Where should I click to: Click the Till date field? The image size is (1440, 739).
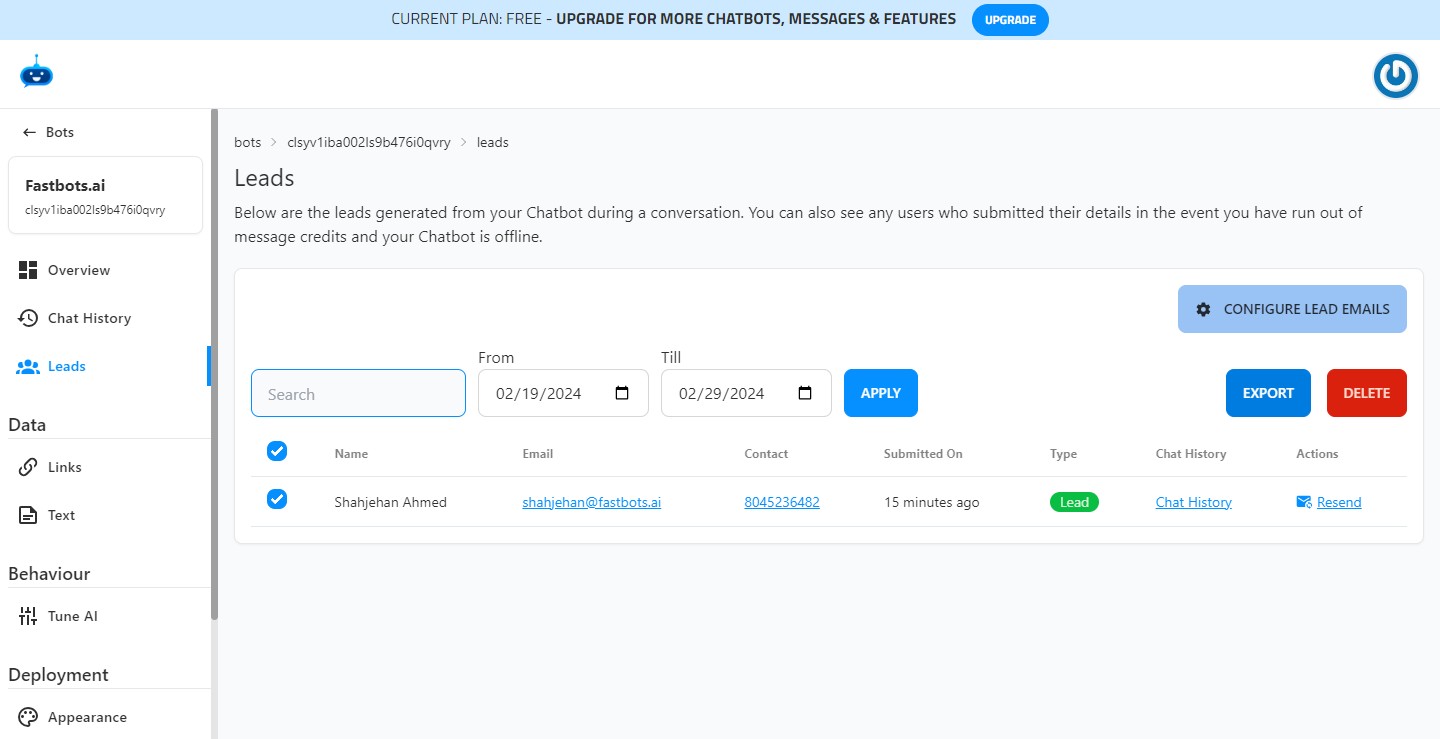click(746, 393)
